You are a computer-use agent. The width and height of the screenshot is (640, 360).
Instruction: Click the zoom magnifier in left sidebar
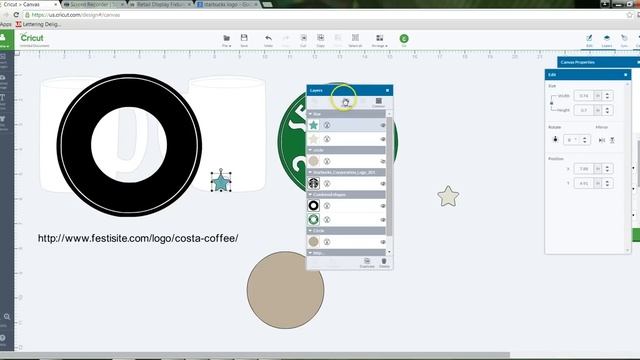(x=7, y=317)
